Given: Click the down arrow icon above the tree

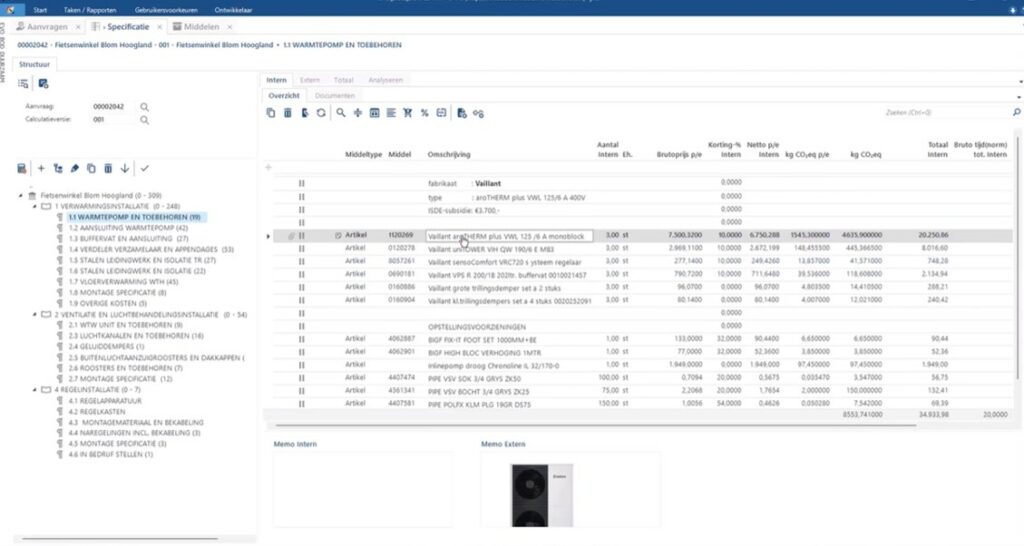Looking at the screenshot, I should (x=125, y=169).
